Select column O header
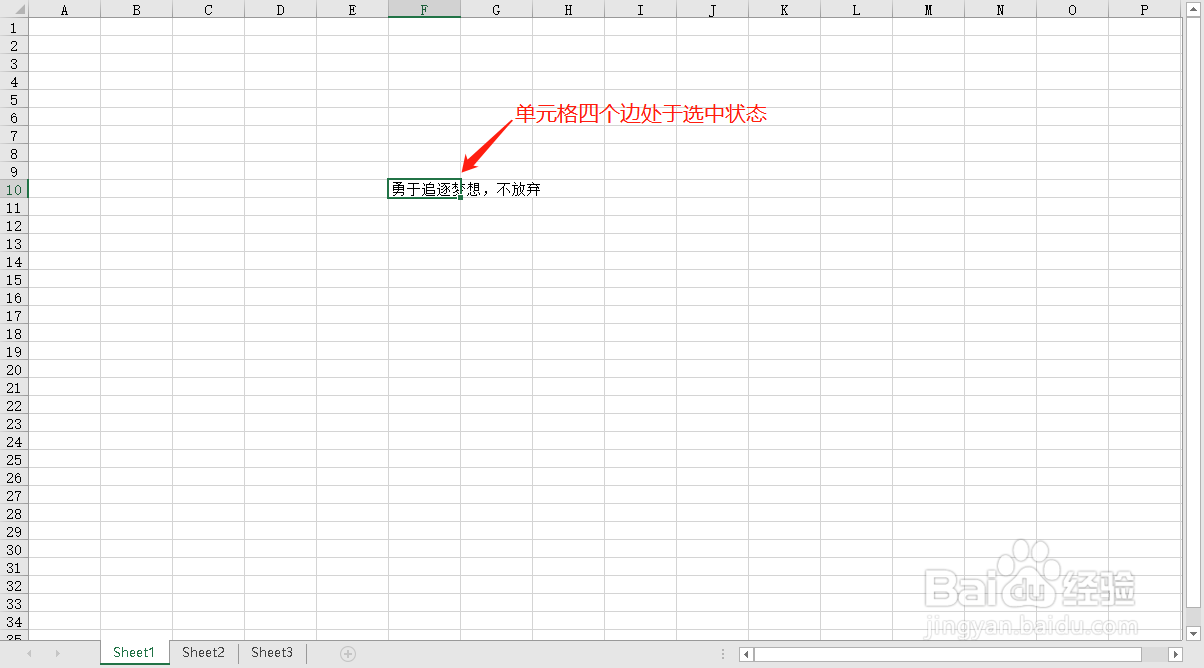 pos(1072,9)
